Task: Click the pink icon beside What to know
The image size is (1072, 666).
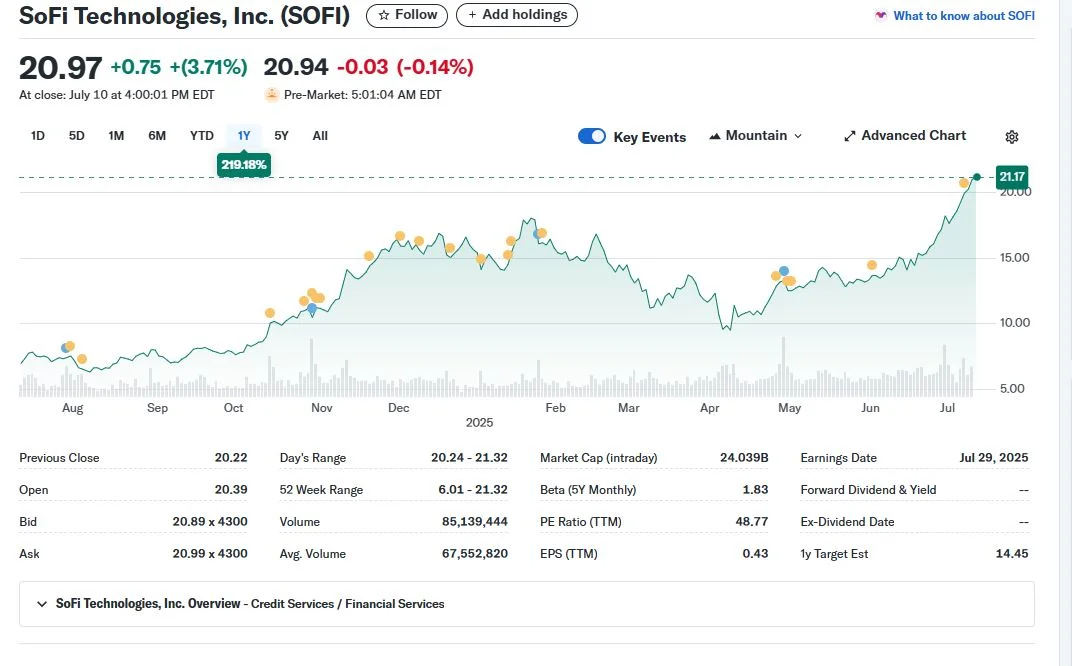Action: 880,16
